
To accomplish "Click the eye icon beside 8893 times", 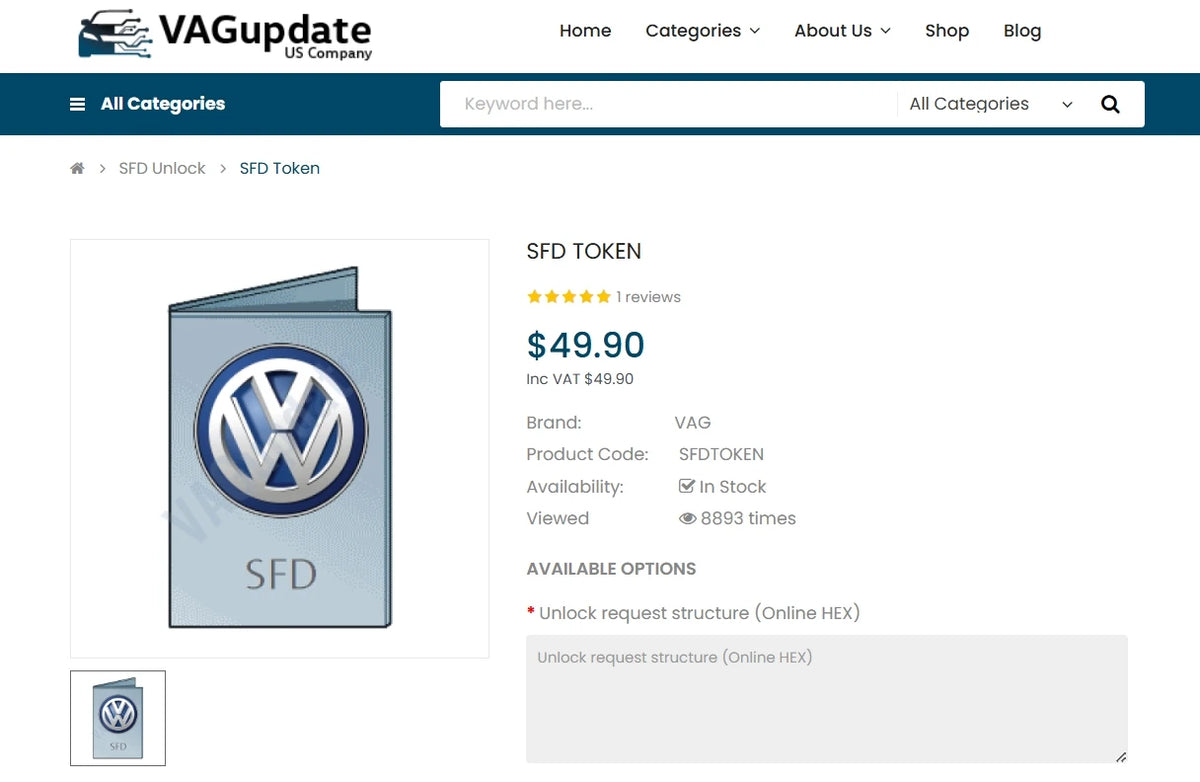I will point(687,518).
